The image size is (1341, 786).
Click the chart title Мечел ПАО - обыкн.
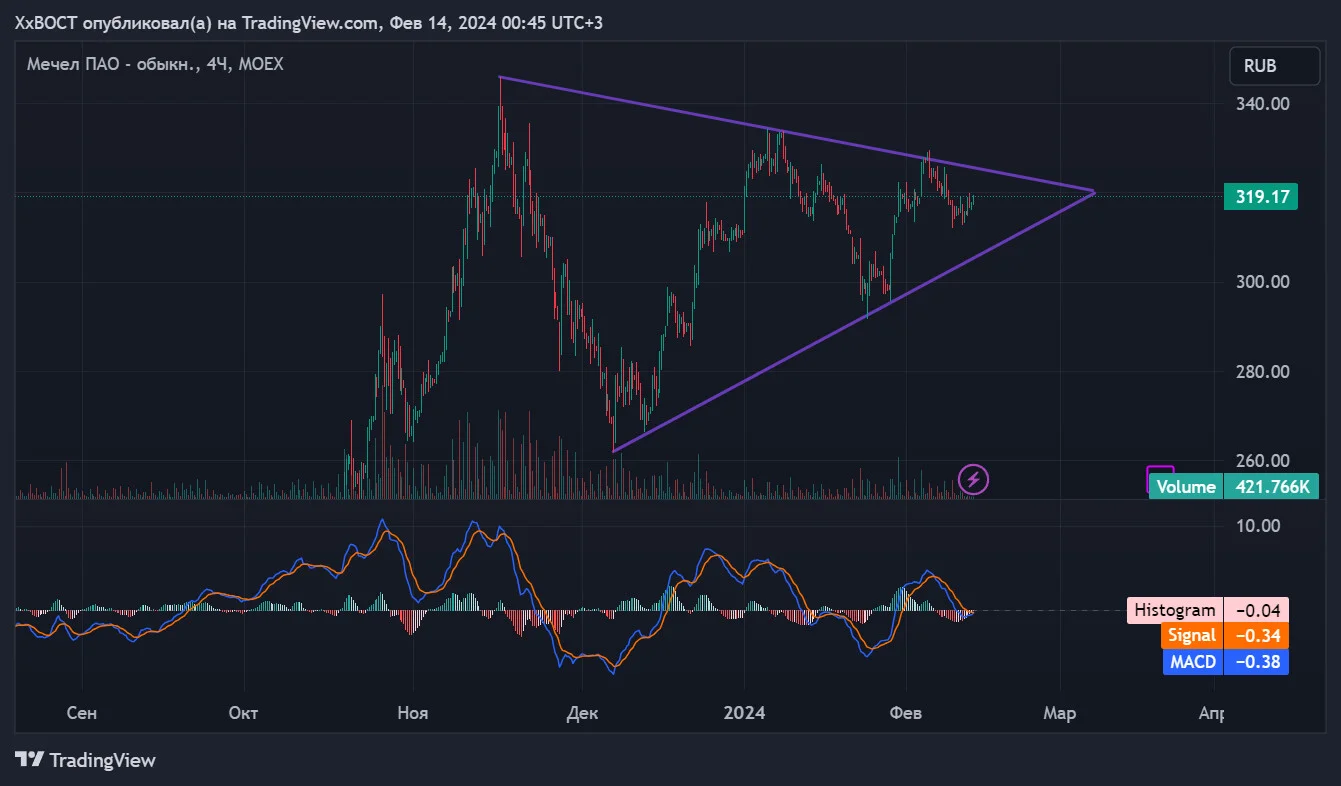(x=112, y=64)
